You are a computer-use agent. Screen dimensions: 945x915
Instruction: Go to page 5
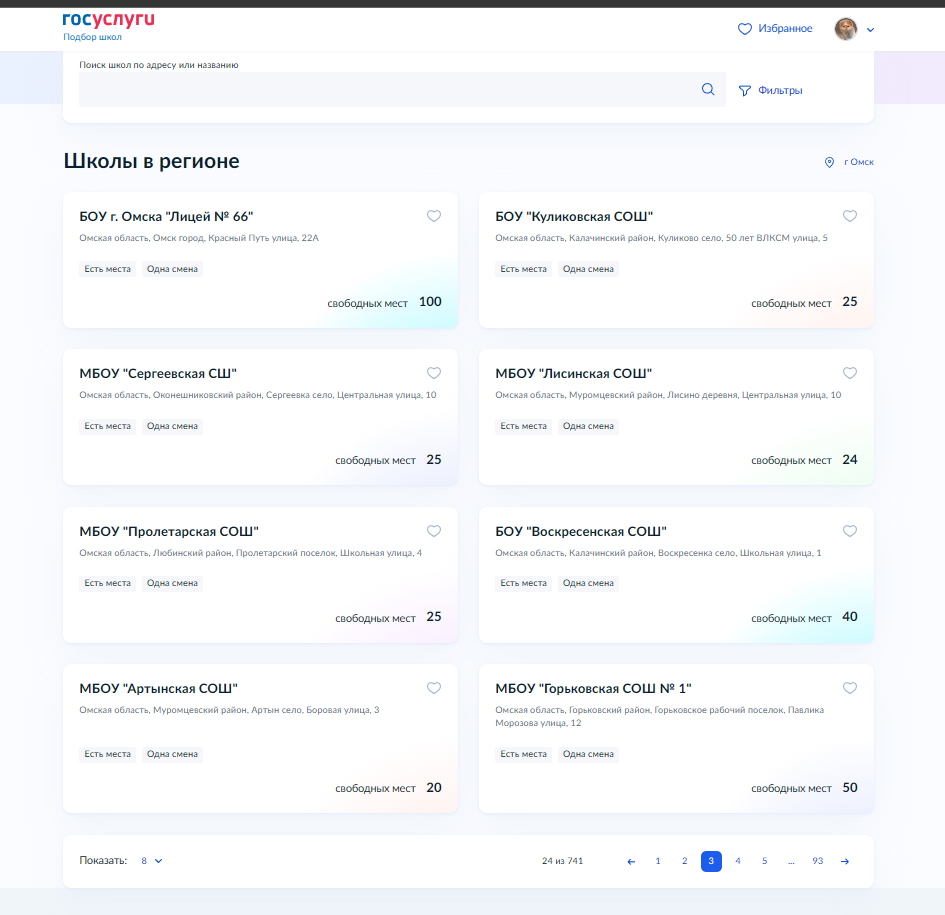tap(764, 861)
